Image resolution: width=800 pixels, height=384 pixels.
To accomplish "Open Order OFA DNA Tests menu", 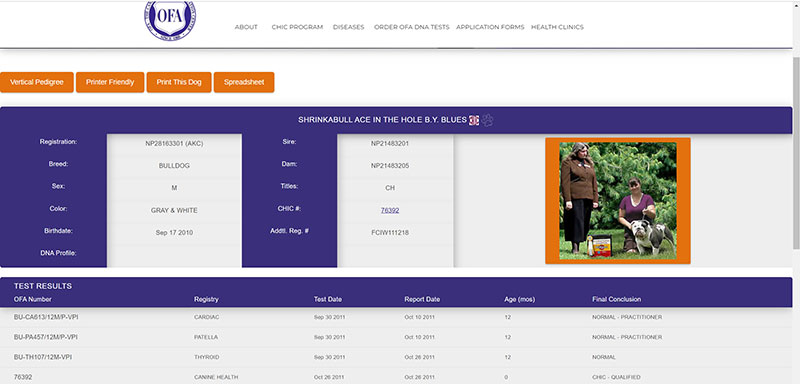I will 412,27.
